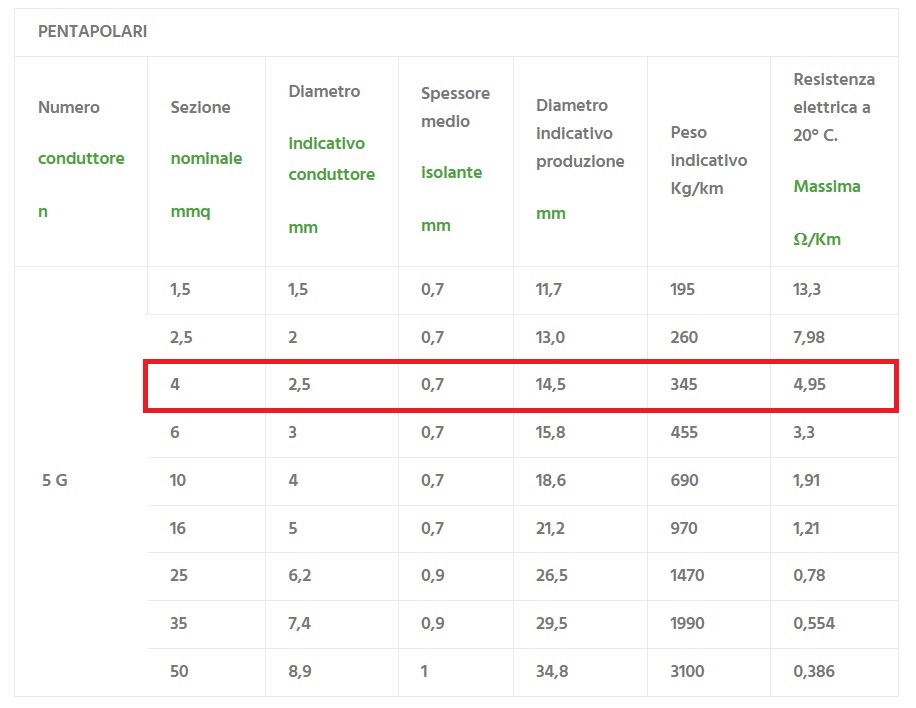916x708 pixels.
Task: Select the Spessore medio isolante header
Action: (455, 159)
